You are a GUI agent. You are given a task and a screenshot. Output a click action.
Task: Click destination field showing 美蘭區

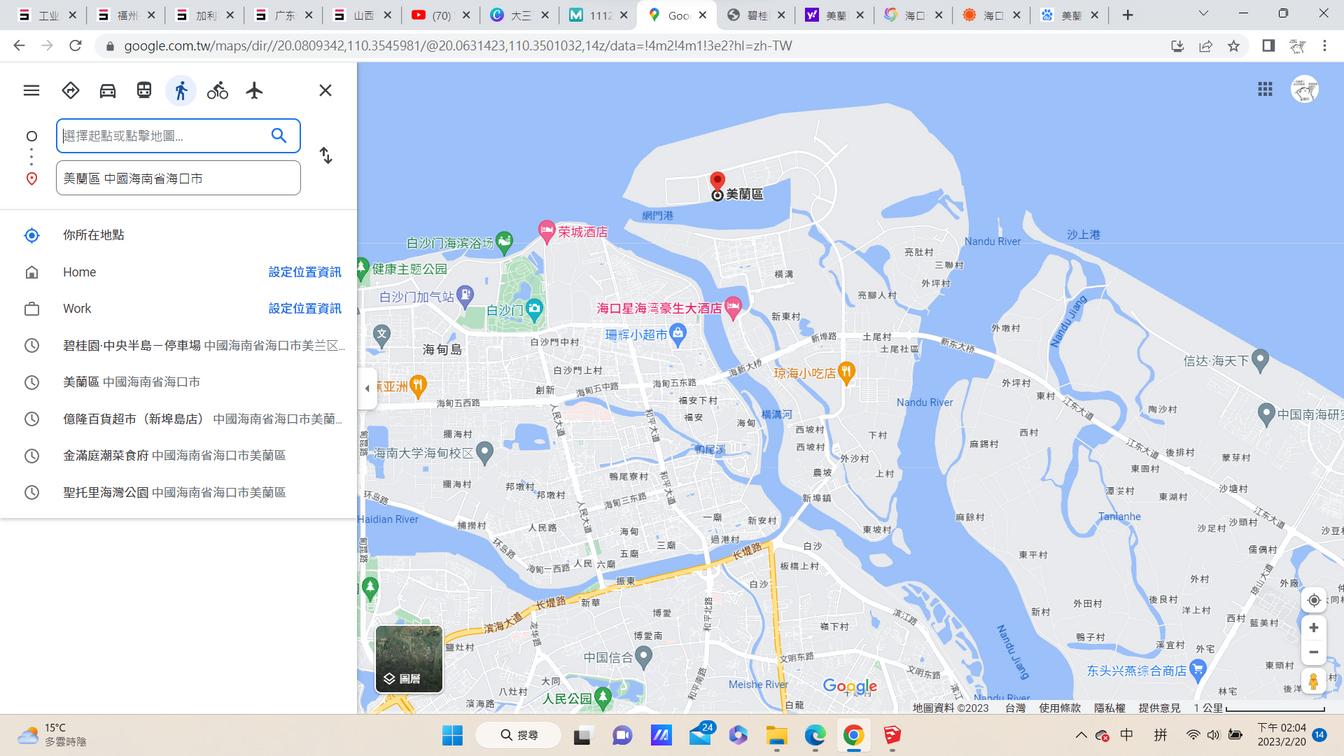pyautogui.click(x=178, y=178)
